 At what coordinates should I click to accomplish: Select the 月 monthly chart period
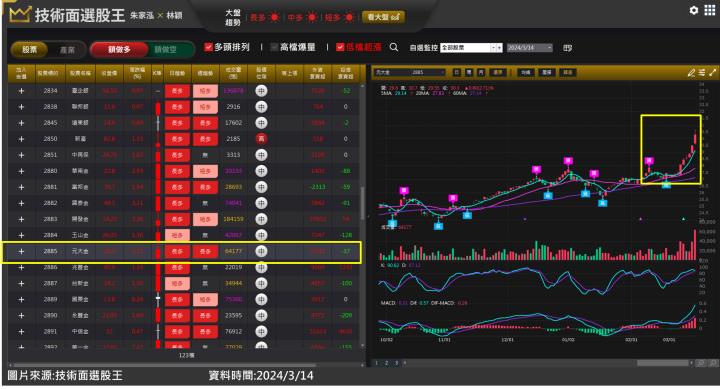[481, 72]
